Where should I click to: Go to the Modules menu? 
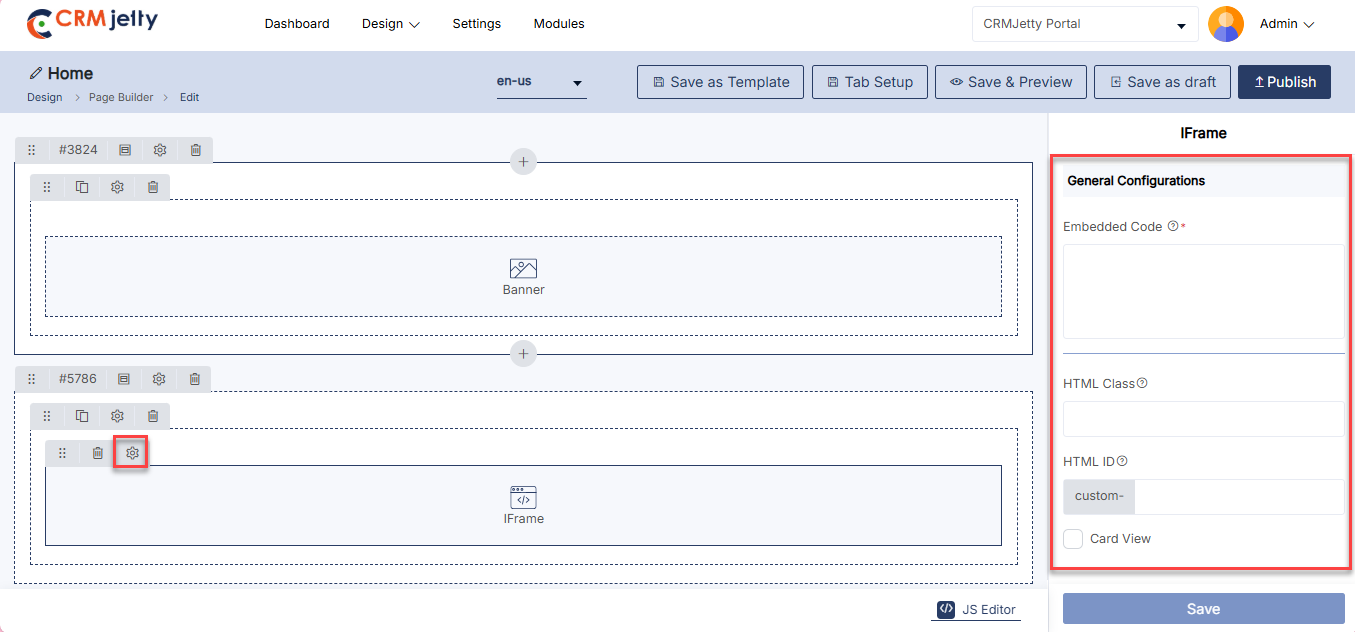[559, 24]
